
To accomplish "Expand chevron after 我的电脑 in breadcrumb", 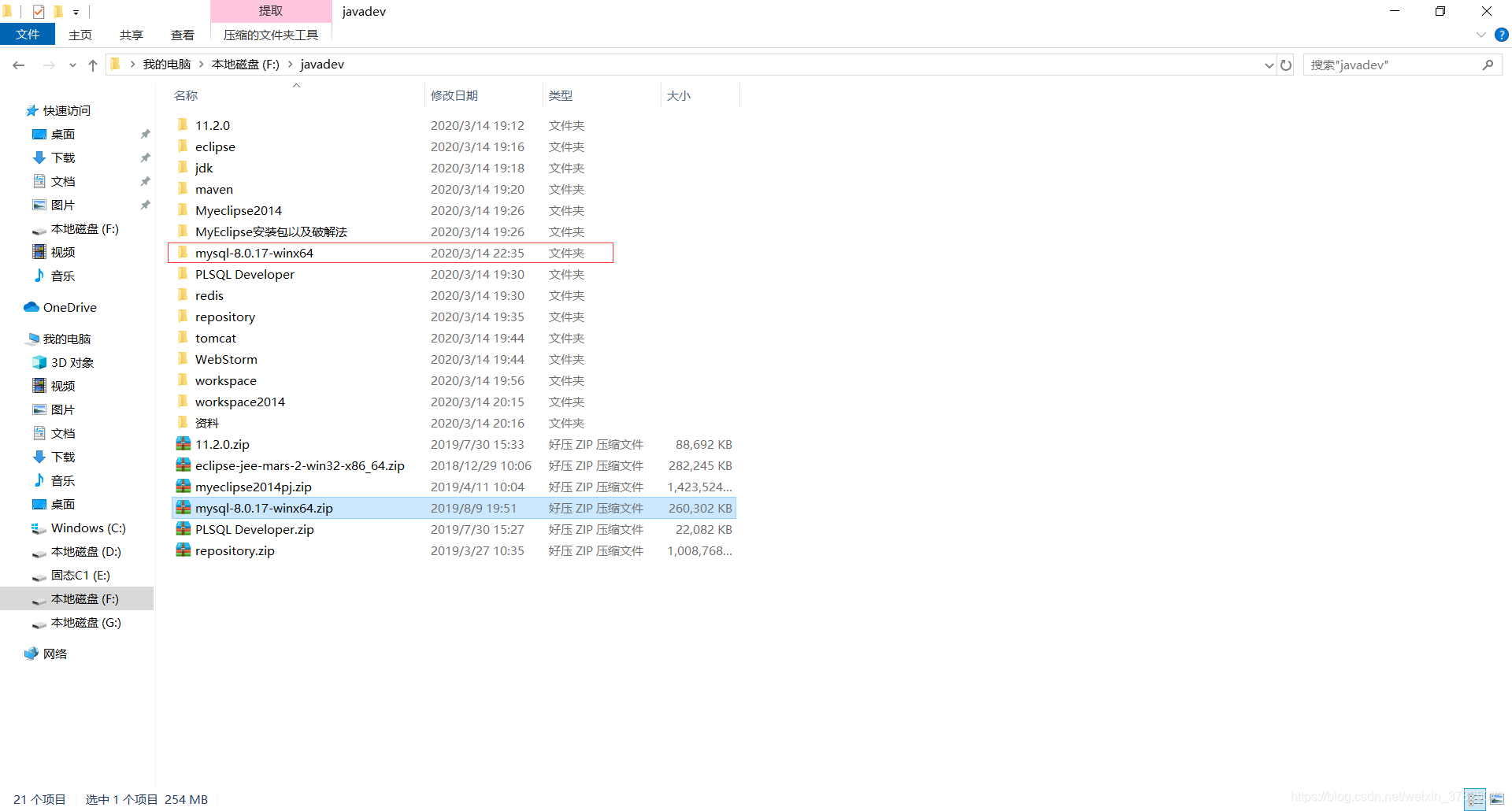I will click(x=202, y=64).
